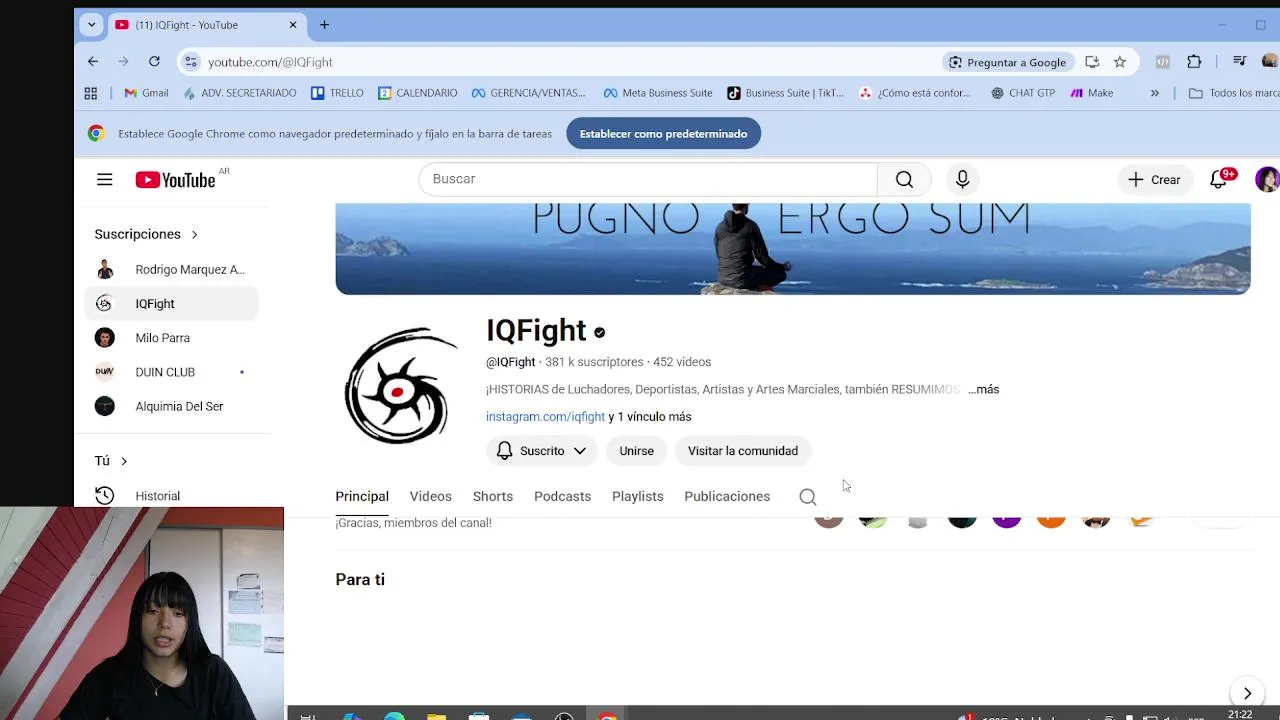Image resolution: width=1280 pixels, height=720 pixels.
Task: Open apps grid in bookmarks bar
Action: click(x=91, y=93)
